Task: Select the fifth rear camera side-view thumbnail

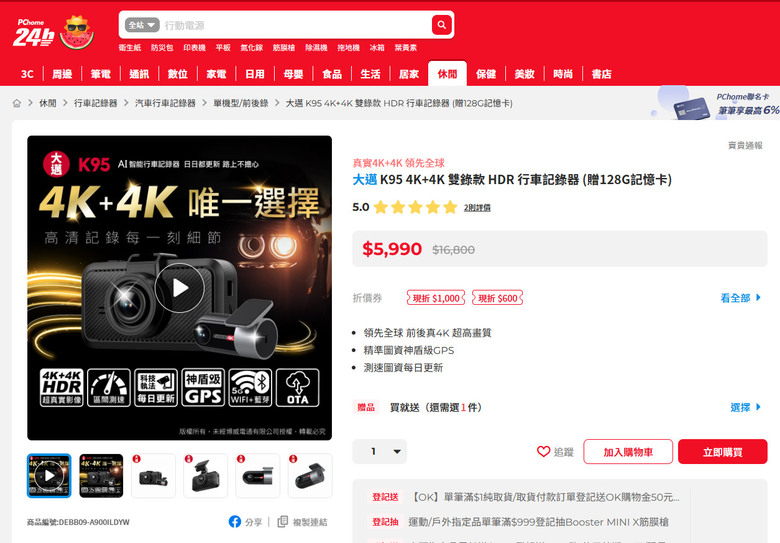Action: [258, 476]
